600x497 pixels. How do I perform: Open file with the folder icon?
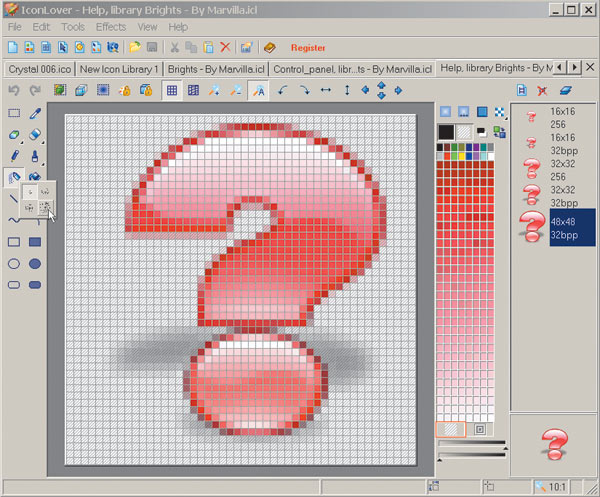(x=135, y=47)
